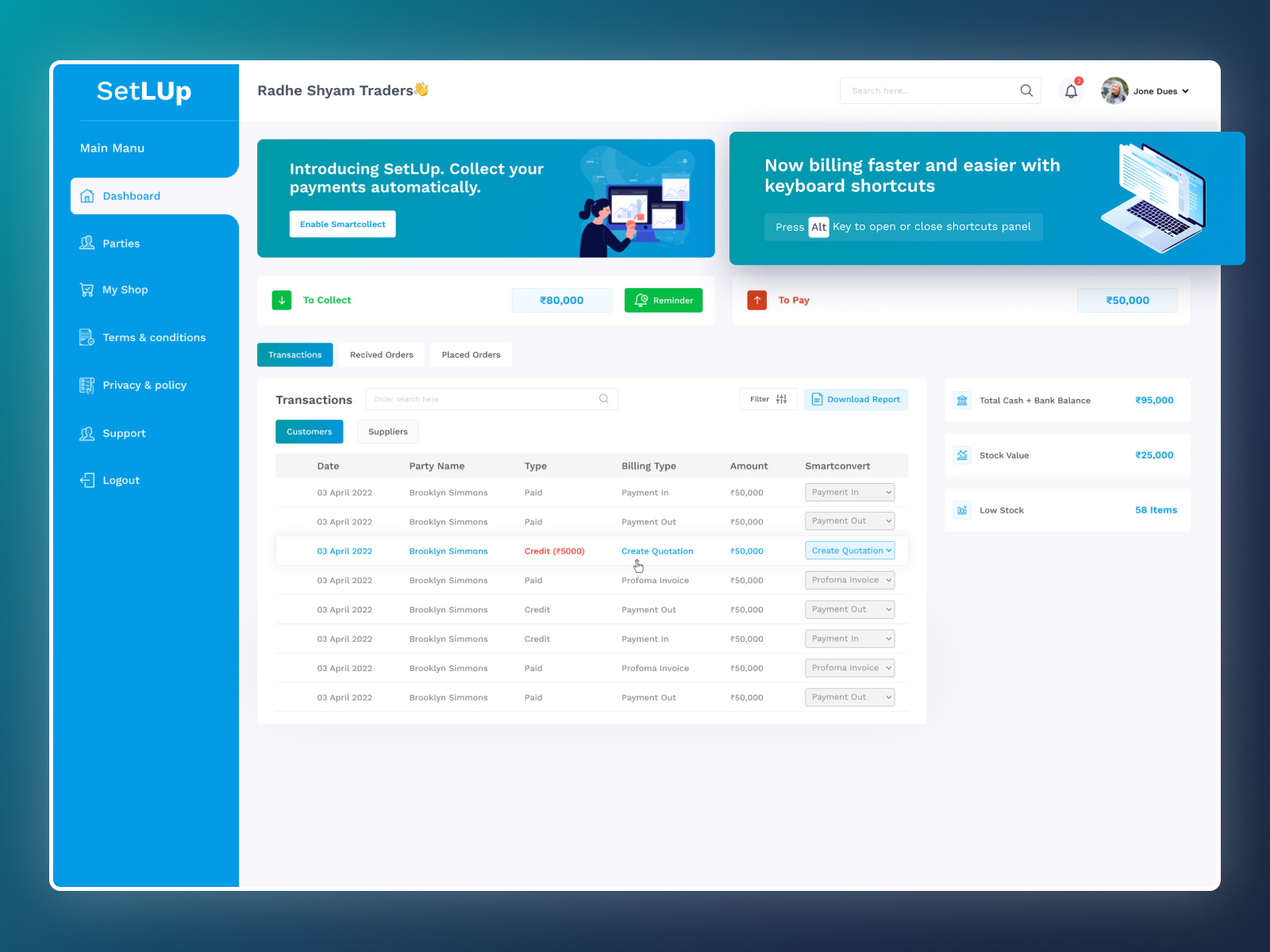
Task: Open My Shop using the cart icon
Action: pos(87,290)
